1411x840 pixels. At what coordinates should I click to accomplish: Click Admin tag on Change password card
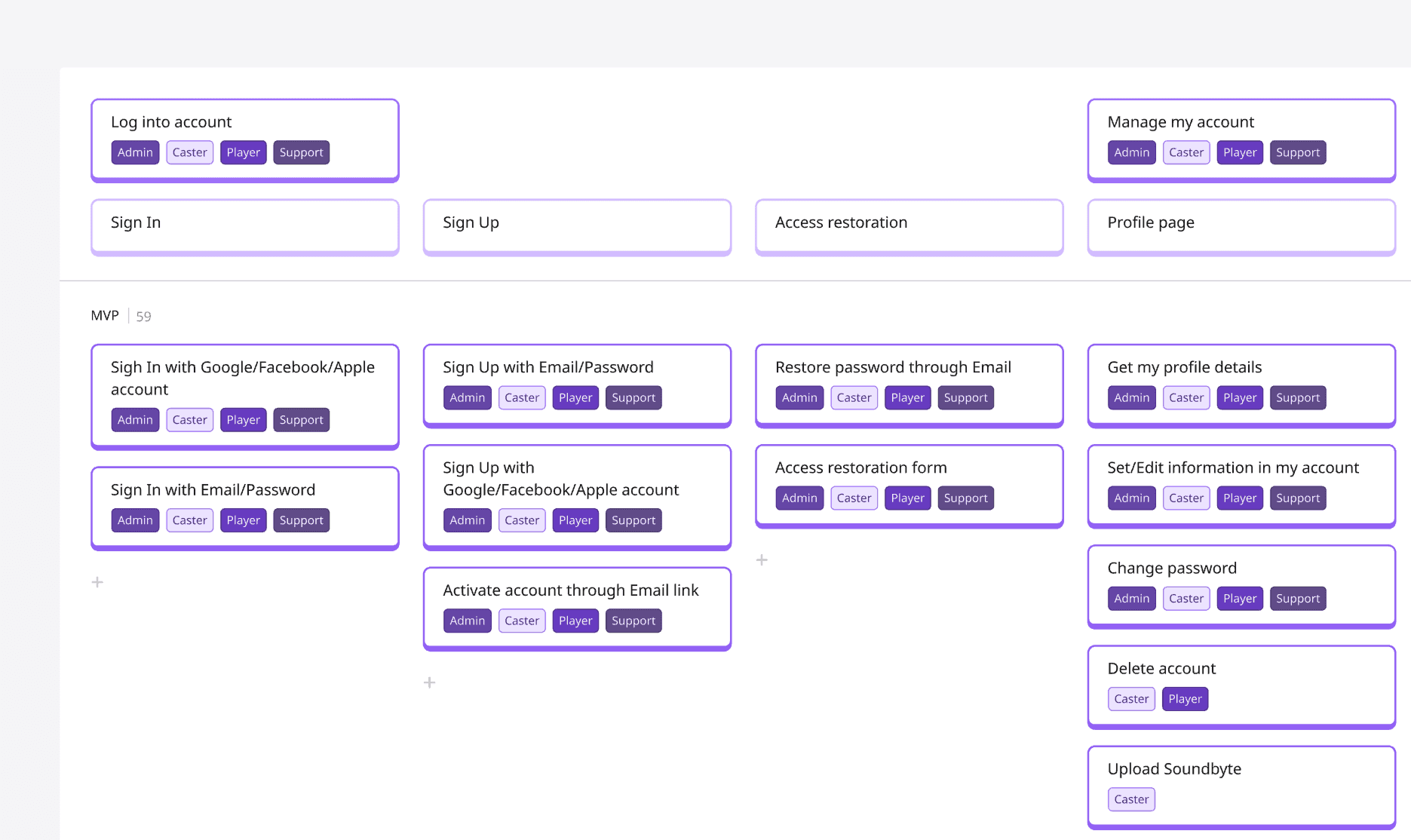coord(1131,598)
